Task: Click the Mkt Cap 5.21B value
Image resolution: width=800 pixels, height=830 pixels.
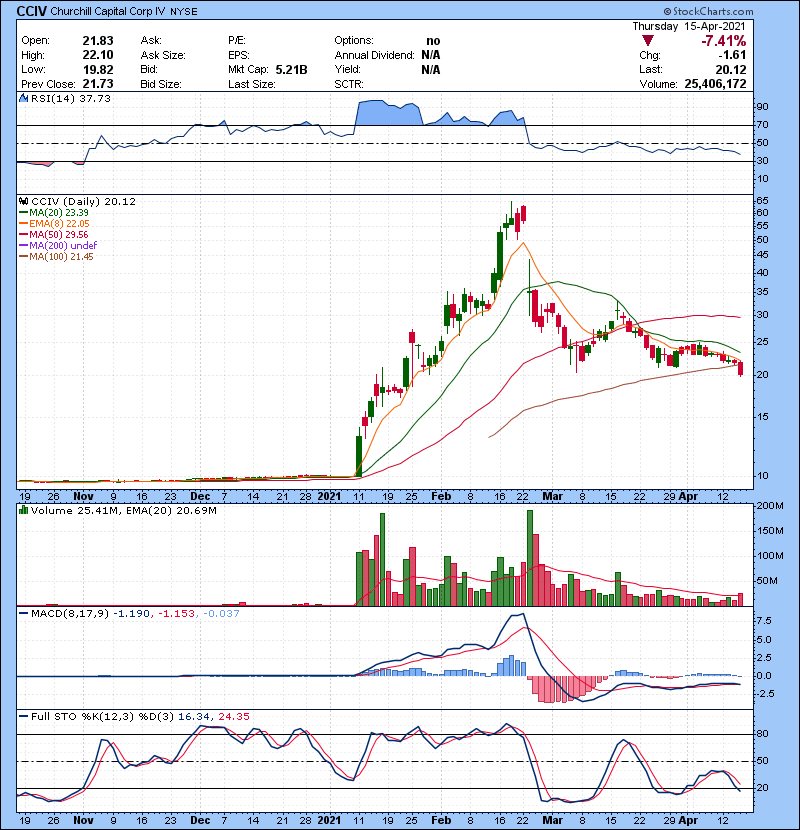Action: coord(291,69)
